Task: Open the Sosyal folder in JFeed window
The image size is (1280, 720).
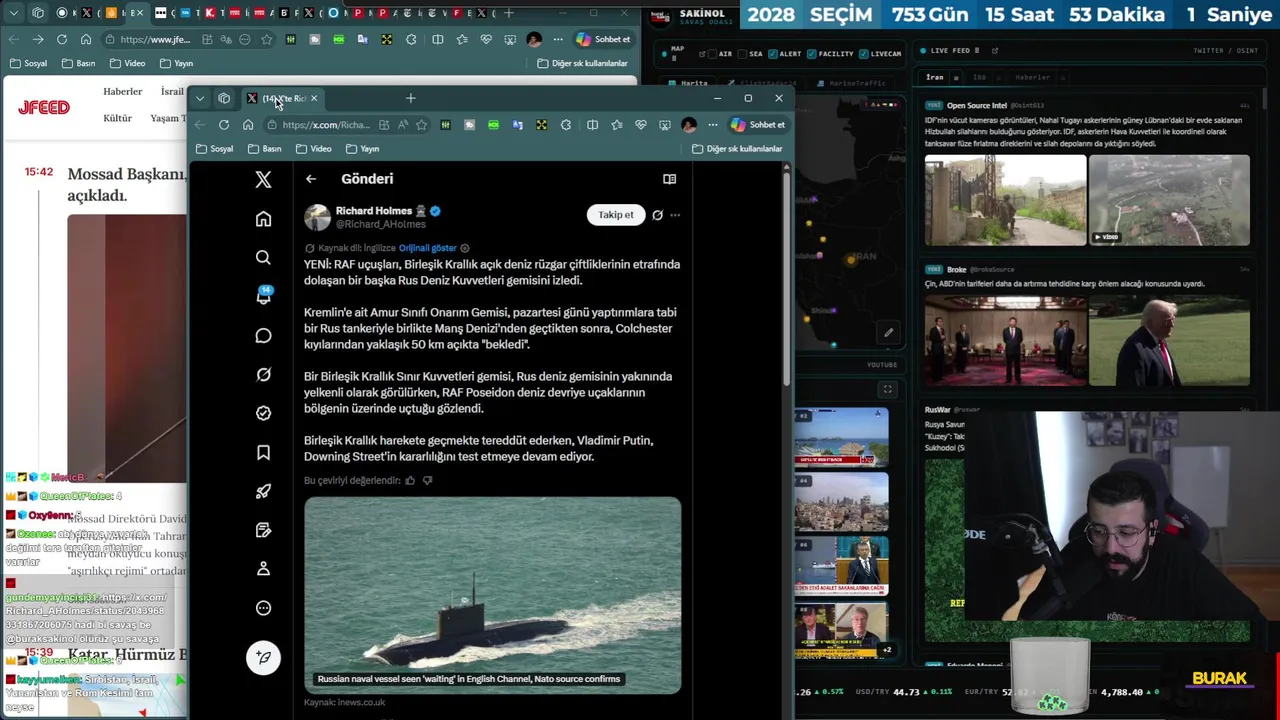Action: [x=29, y=63]
